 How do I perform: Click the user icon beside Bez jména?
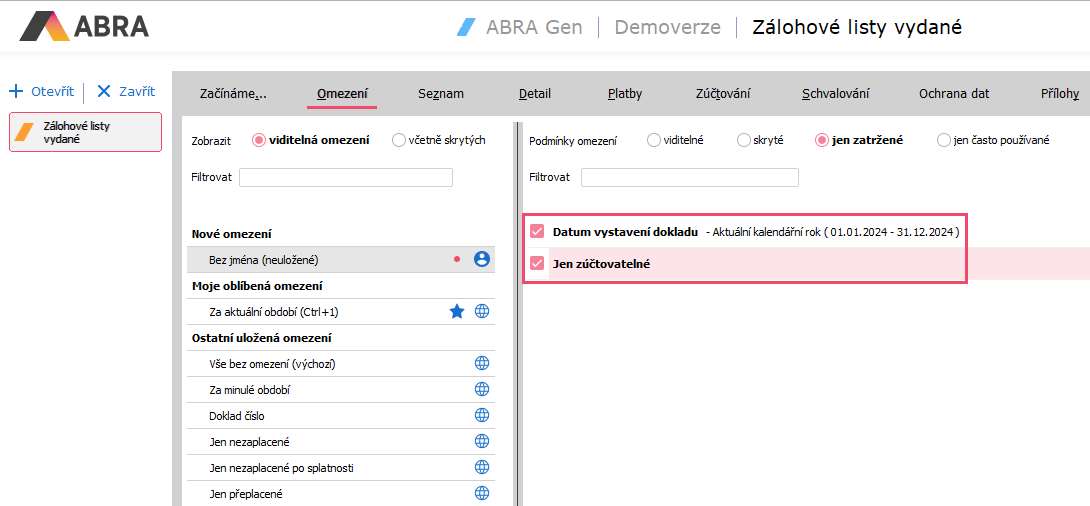pos(482,259)
